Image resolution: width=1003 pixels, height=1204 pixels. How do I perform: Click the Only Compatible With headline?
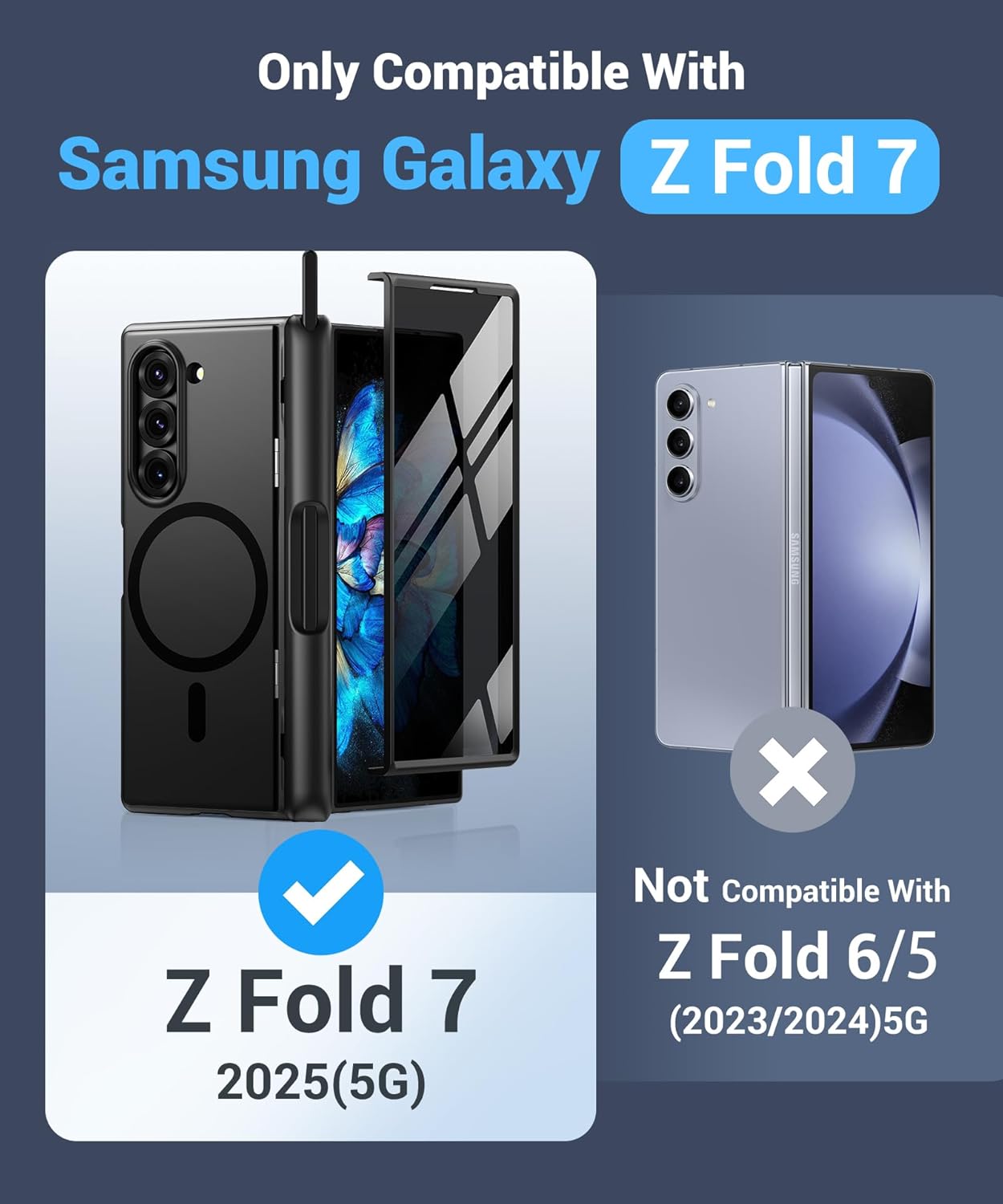click(501, 72)
